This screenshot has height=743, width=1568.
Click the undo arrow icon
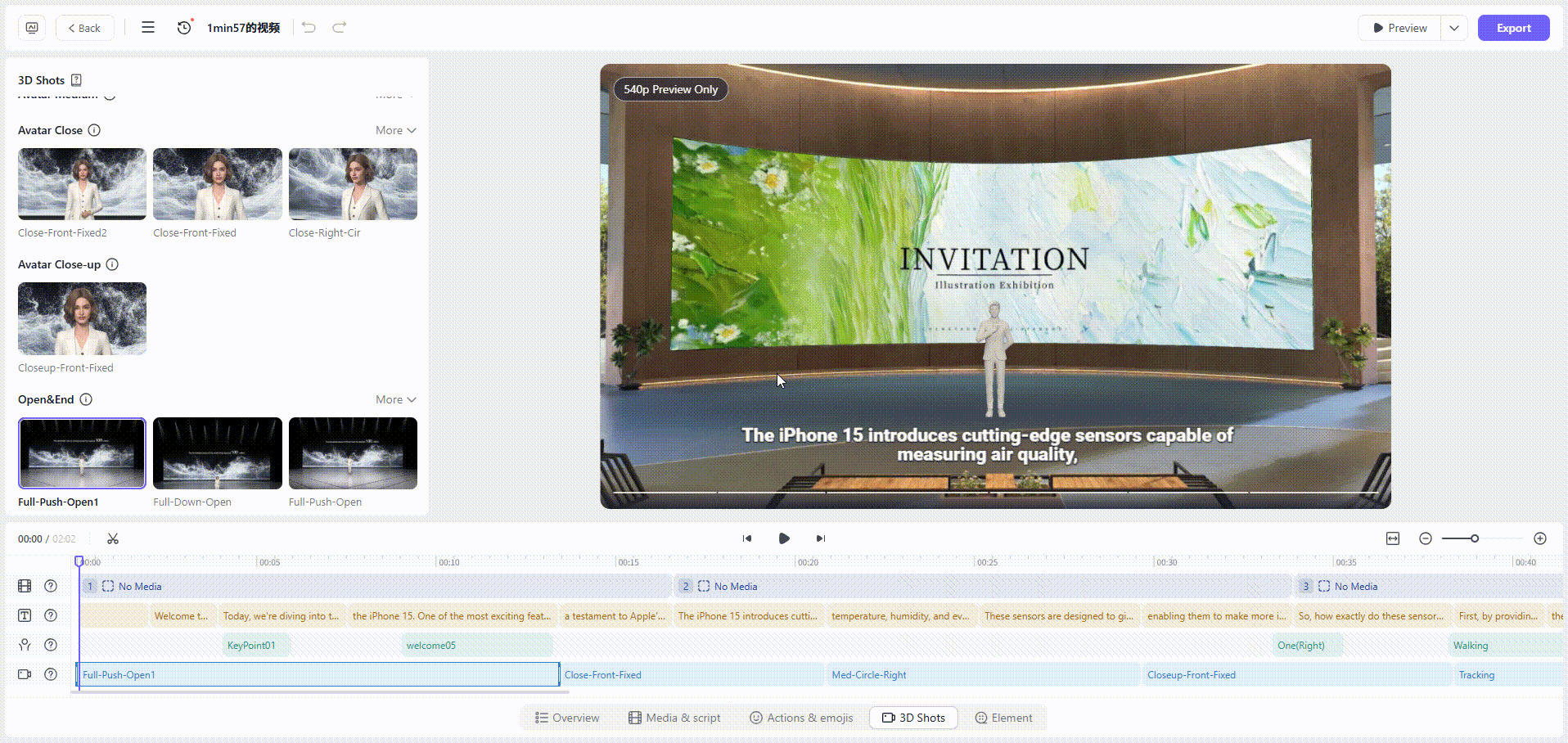[x=309, y=28]
